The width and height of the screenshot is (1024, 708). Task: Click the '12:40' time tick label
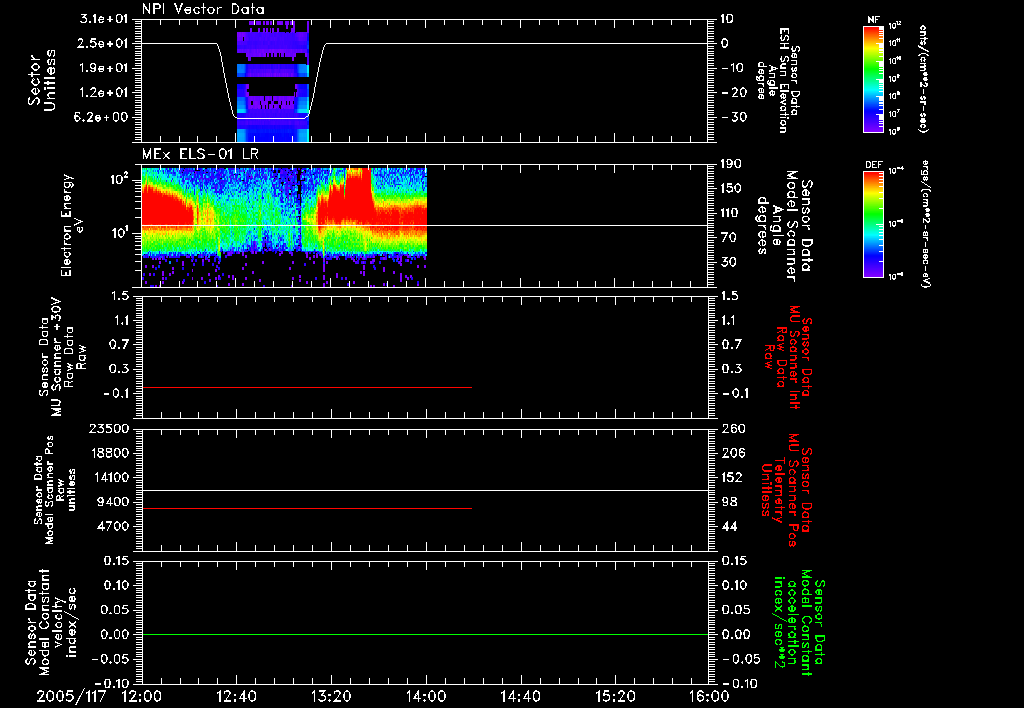[x=236, y=696]
